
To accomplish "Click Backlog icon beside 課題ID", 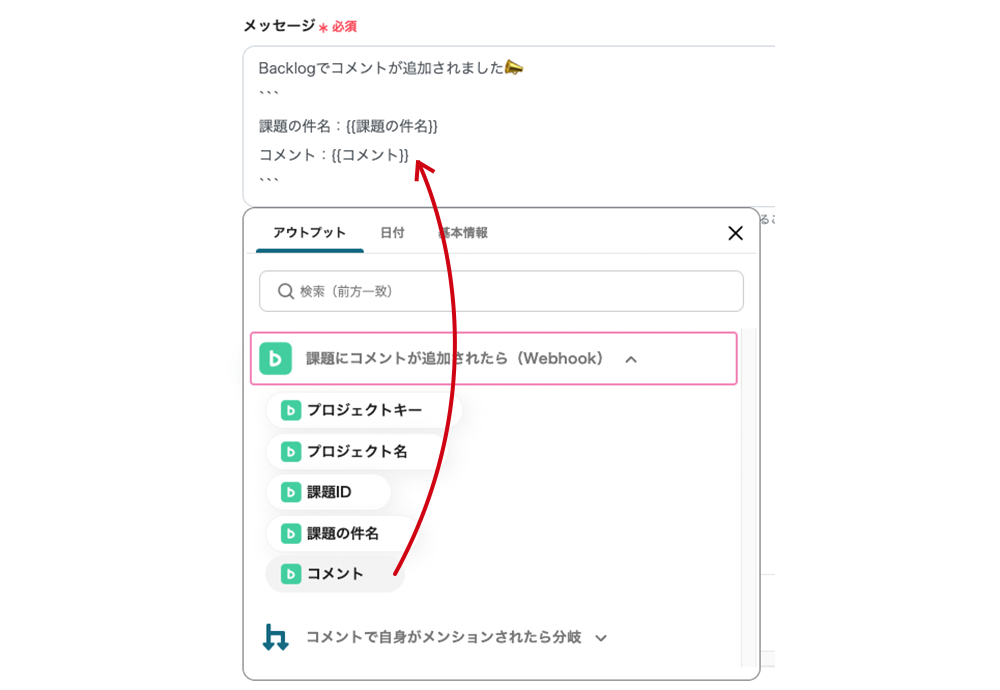I will click(x=291, y=492).
